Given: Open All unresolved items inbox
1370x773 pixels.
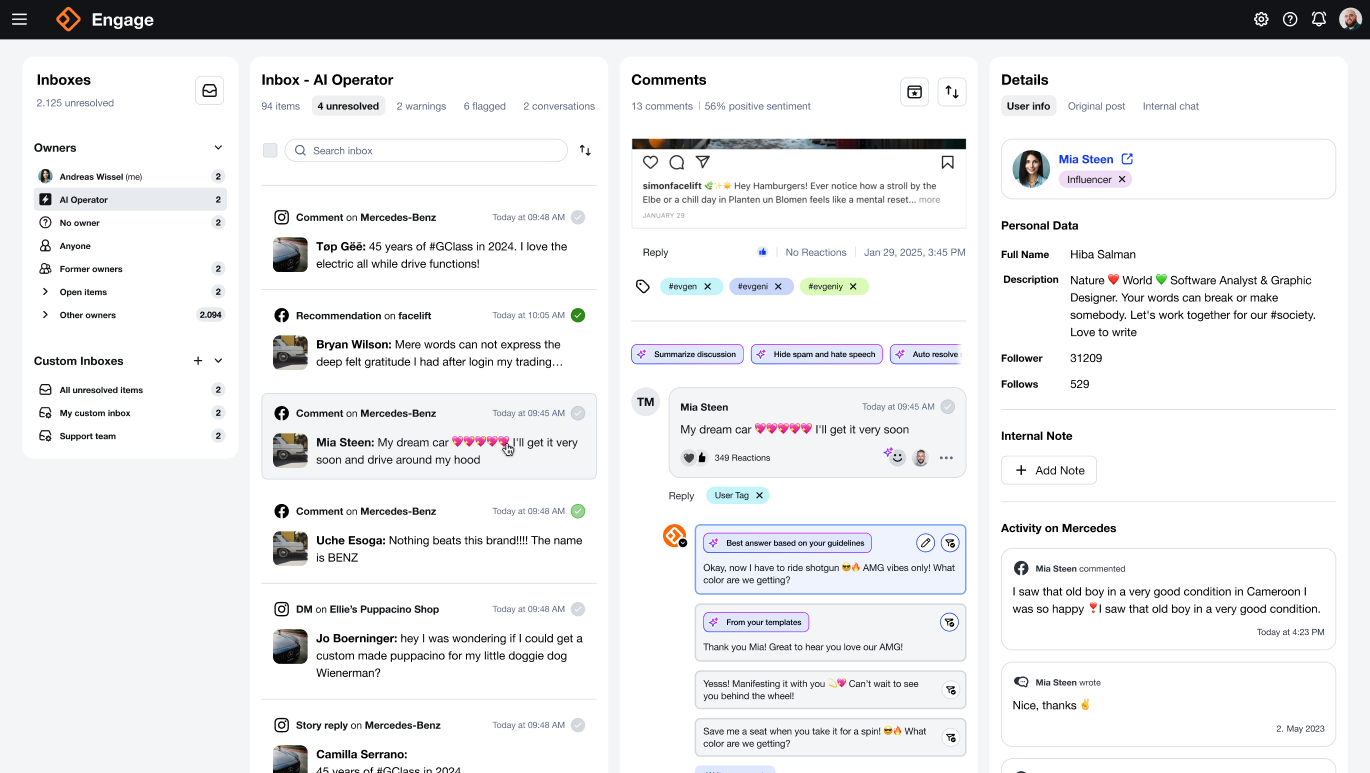Looking at the screenshot, I should 130,390.
